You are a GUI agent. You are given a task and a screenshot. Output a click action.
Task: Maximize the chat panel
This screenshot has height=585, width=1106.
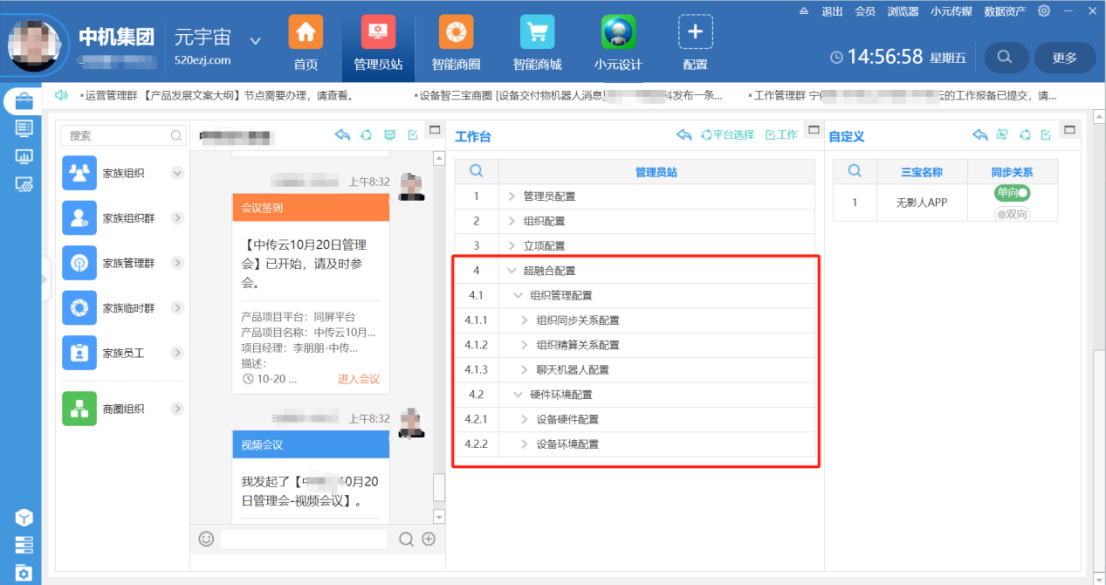tap(435, 130)
